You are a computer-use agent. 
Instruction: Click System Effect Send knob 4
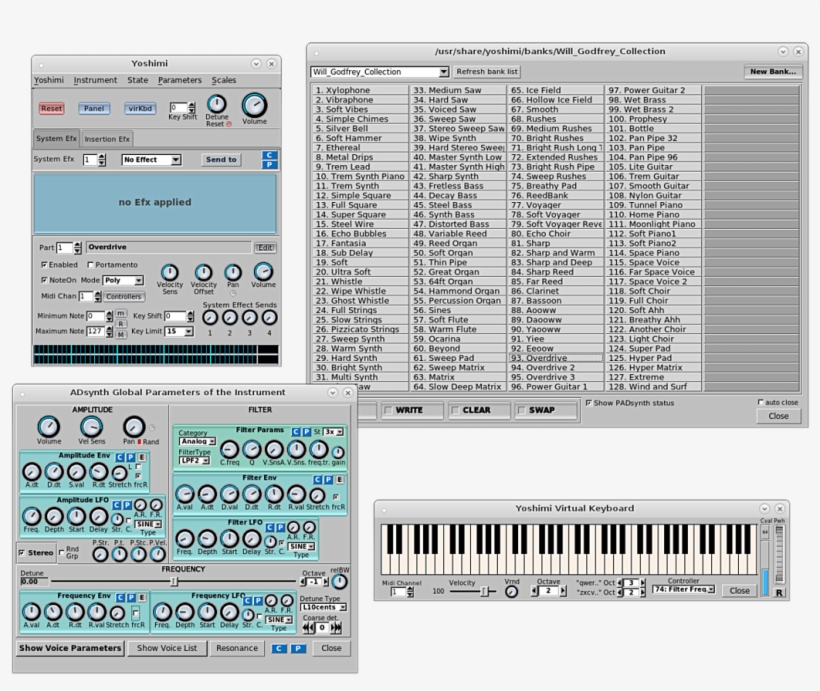(269, 318)
